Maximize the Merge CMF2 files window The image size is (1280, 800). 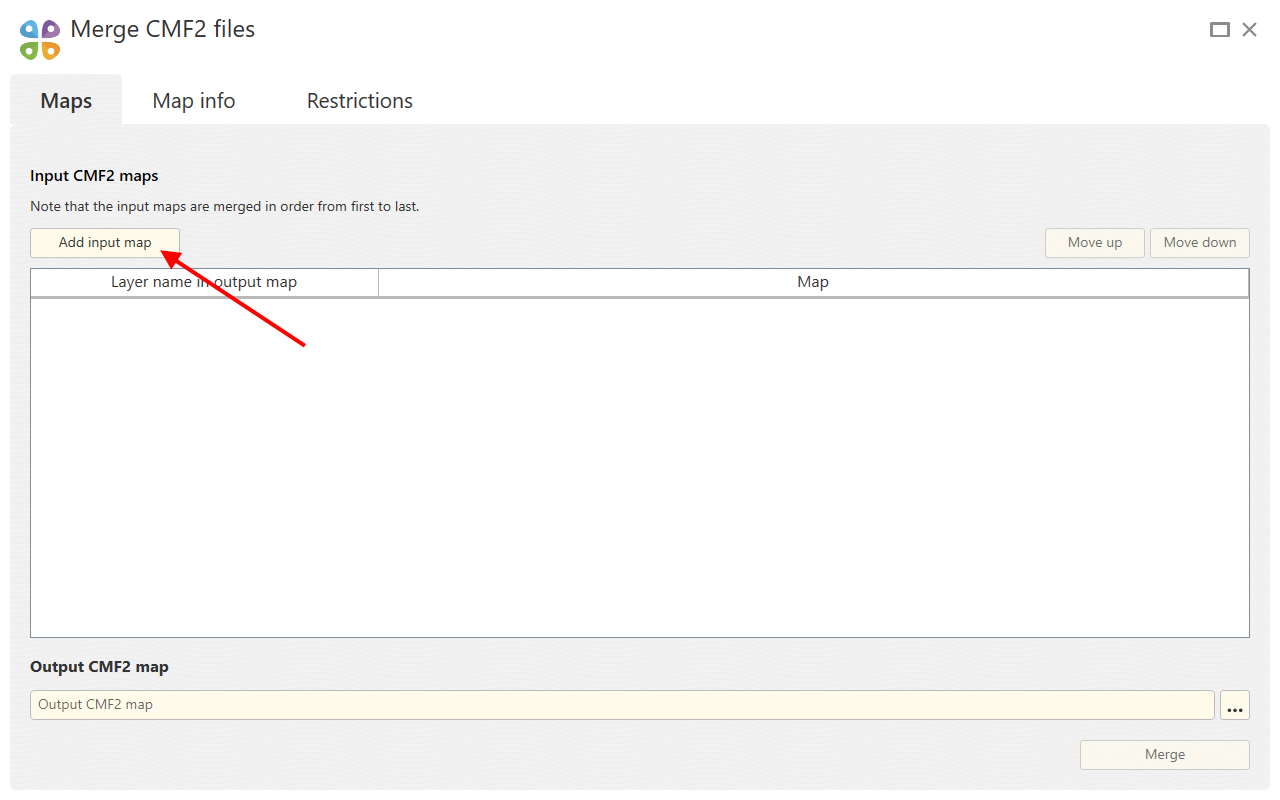coord(1220,30)
